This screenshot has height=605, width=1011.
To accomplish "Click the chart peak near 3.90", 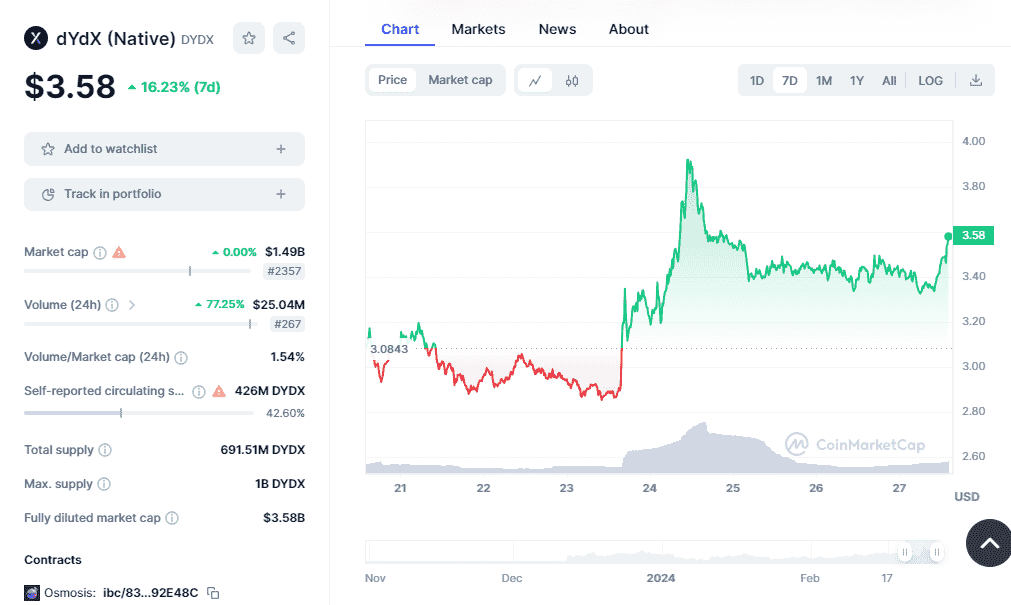I will pos(689,161).
